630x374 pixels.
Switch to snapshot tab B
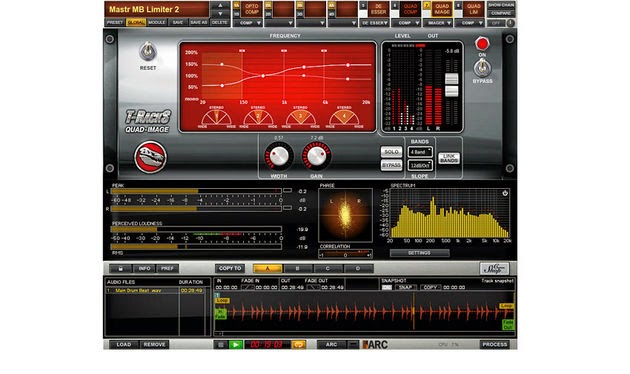coord(298,268)
